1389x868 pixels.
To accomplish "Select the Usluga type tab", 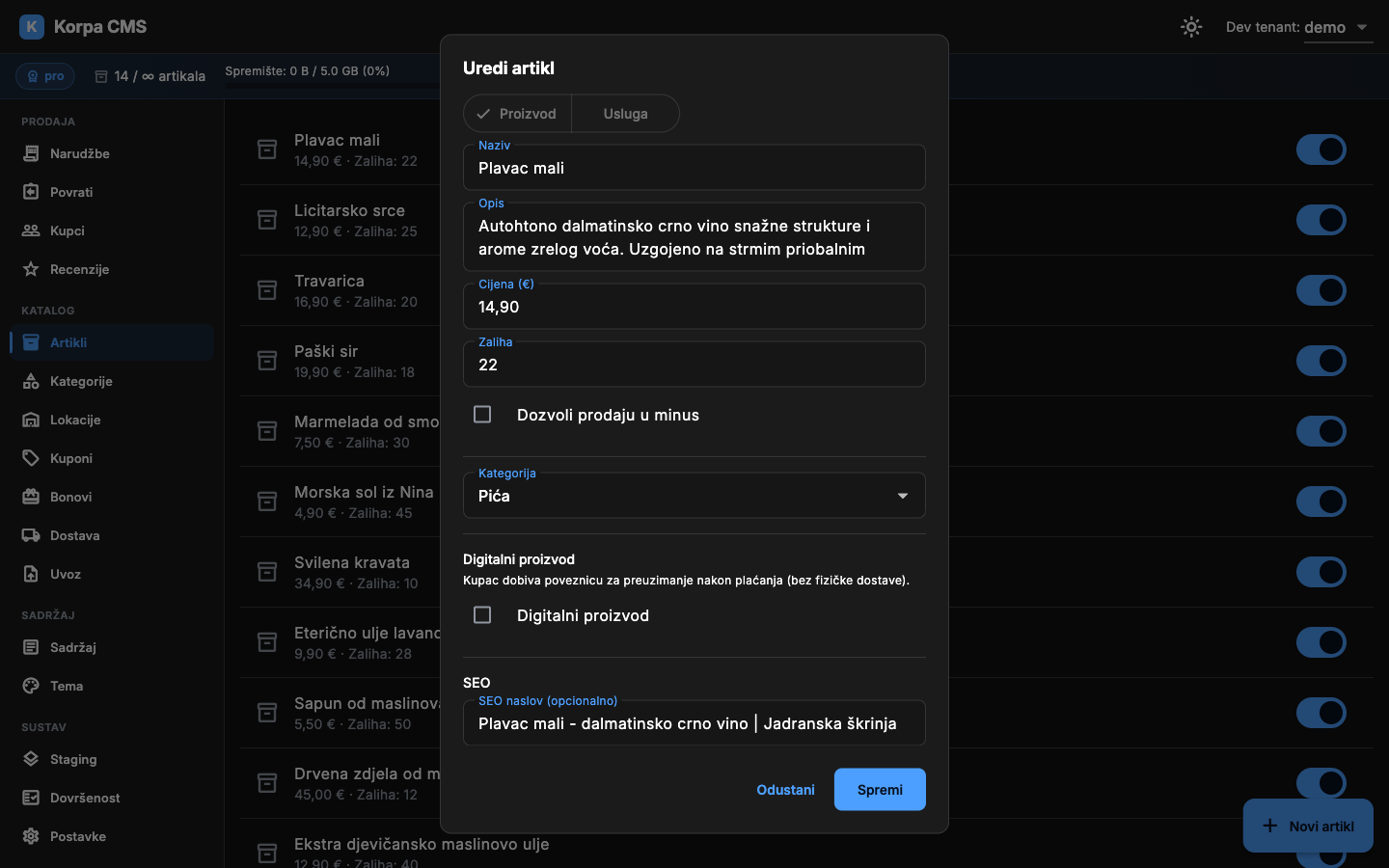I will pyautogui.click(x=625, y=114).
